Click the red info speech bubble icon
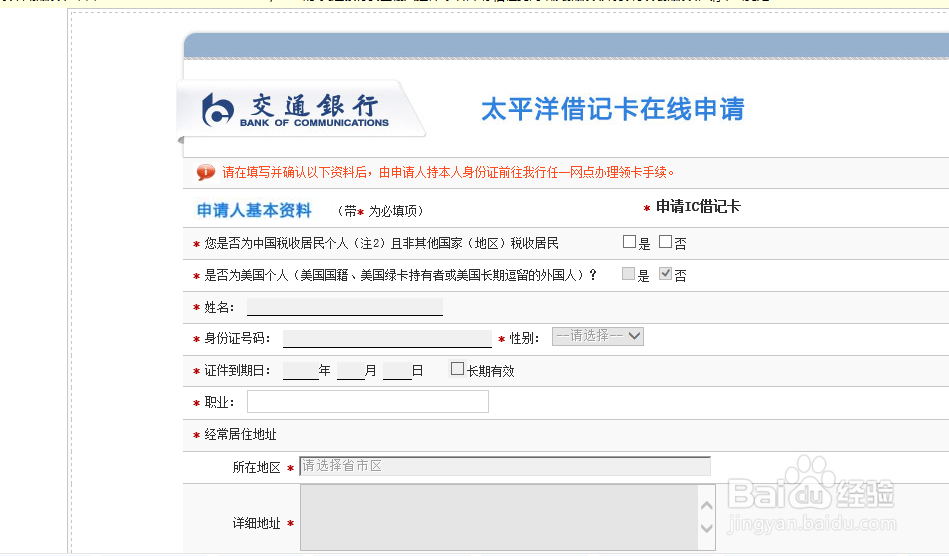 pyautogui.click(x=205, y=172)
